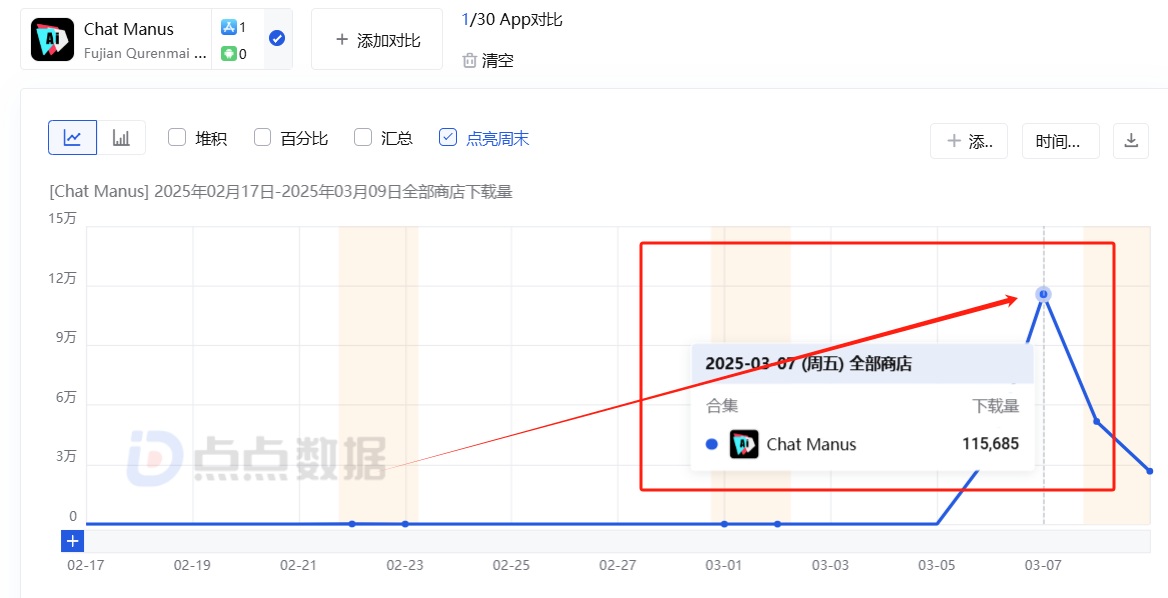Switch to line chart view
The image size is (1168, 598).
pyautogui.click(x=72, y=138)
